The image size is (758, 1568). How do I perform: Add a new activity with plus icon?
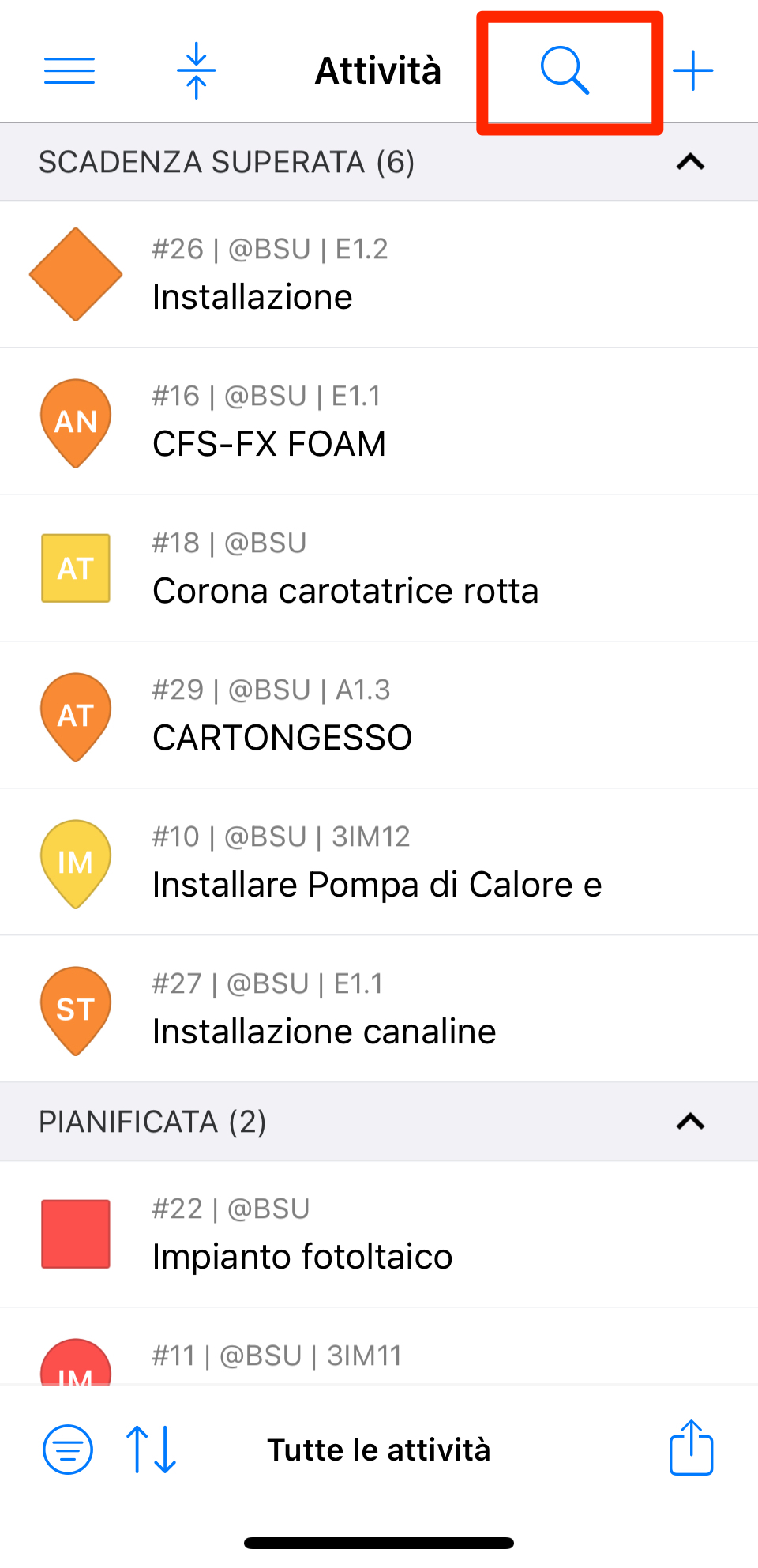692,71
